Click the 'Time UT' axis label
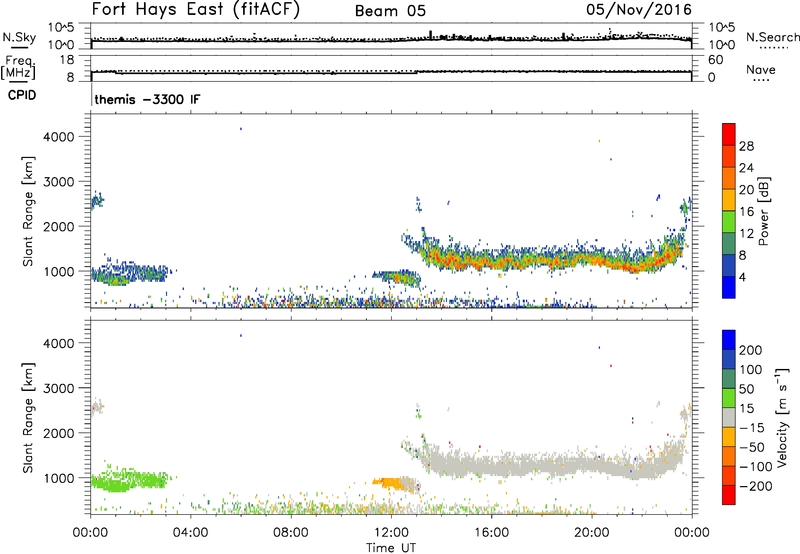The width and height of the screenshot is (800, 554). 391,547
